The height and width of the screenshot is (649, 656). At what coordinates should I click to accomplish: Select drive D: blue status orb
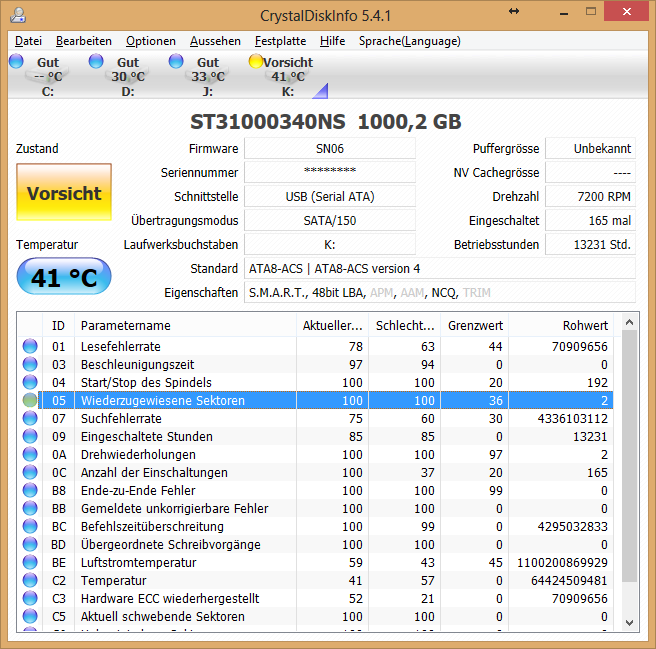(96, 61)
